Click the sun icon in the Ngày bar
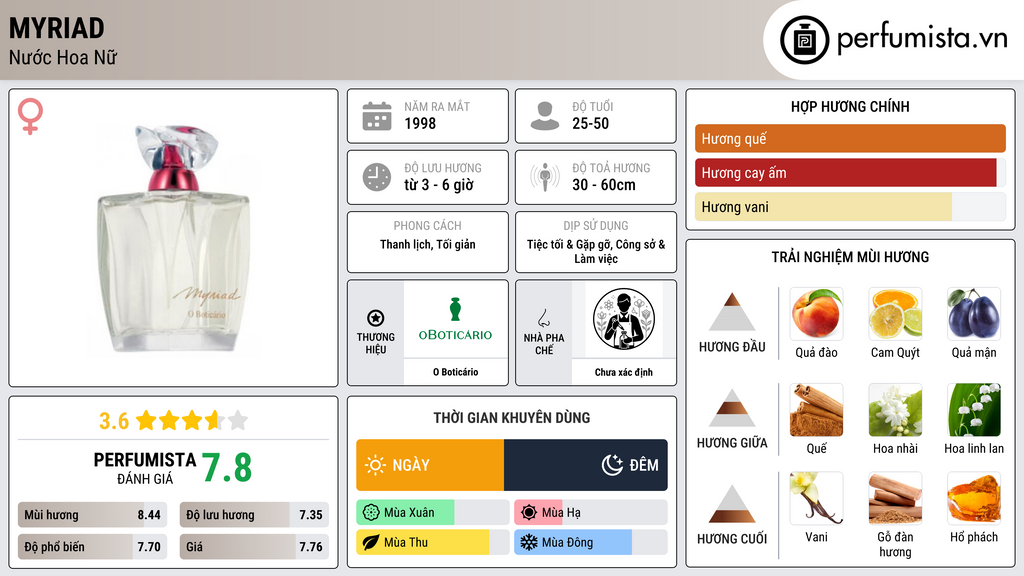 (376, 465)
